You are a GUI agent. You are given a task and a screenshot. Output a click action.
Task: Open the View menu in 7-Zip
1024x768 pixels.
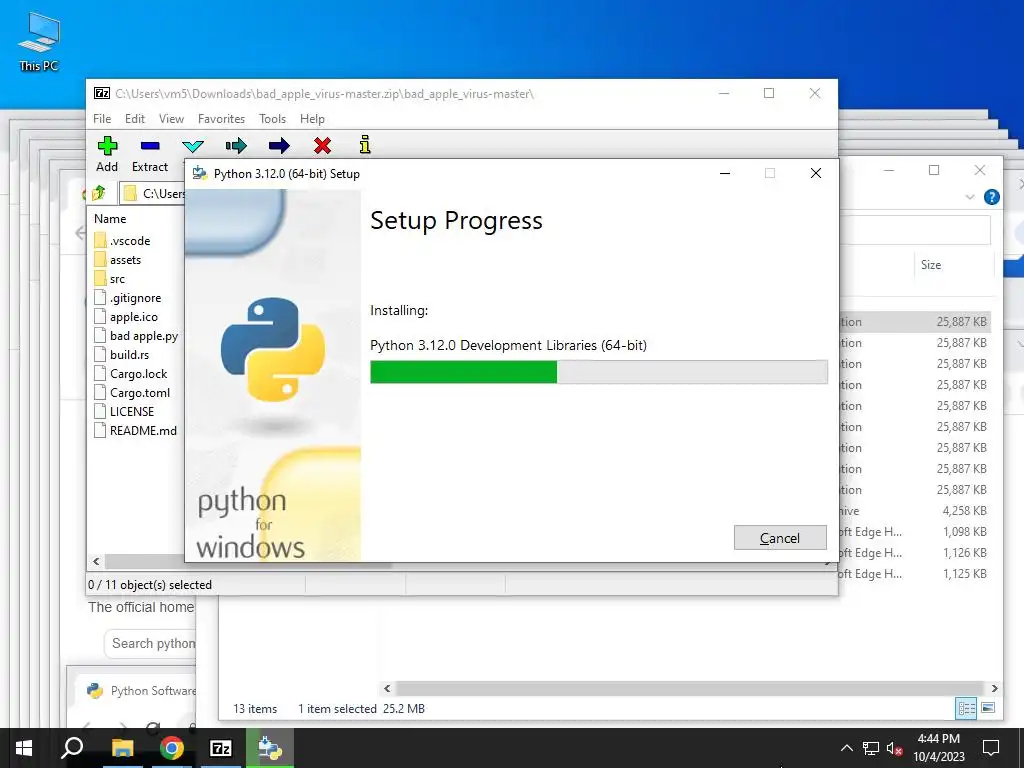point(171,119)
